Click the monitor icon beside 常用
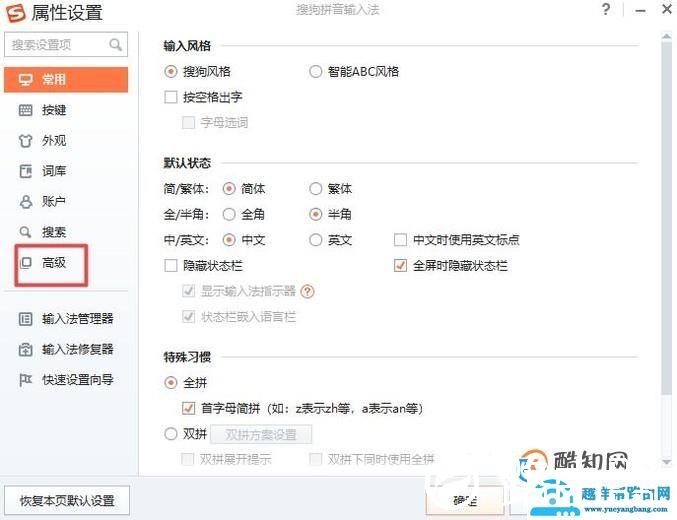 coord(25,79)
